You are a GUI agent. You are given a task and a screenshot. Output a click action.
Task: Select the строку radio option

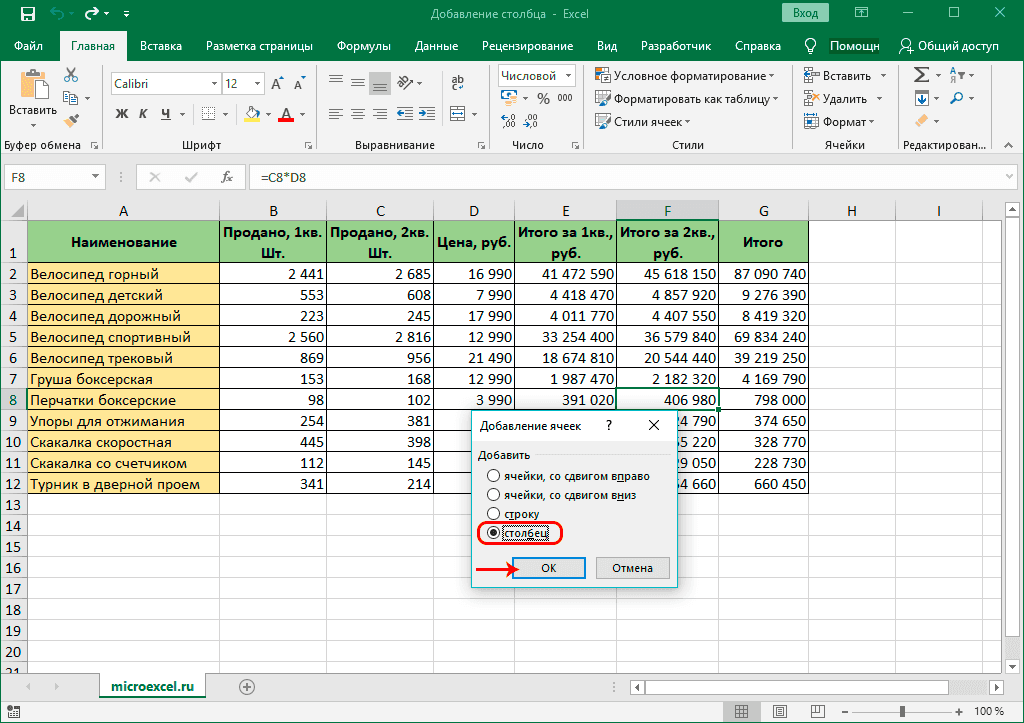pos(494,512)
